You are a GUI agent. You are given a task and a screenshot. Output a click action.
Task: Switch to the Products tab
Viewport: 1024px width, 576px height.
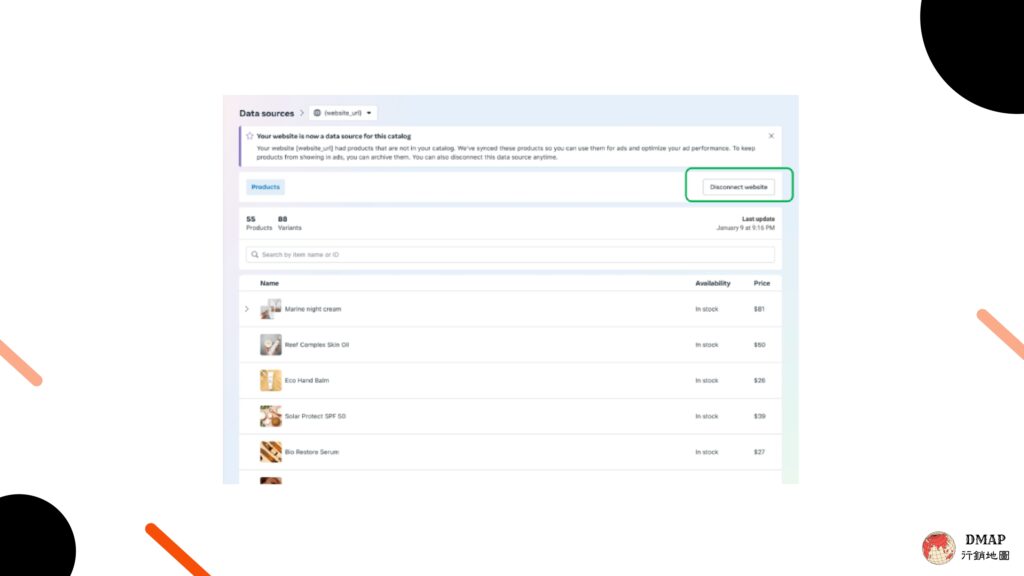(265, 187)
